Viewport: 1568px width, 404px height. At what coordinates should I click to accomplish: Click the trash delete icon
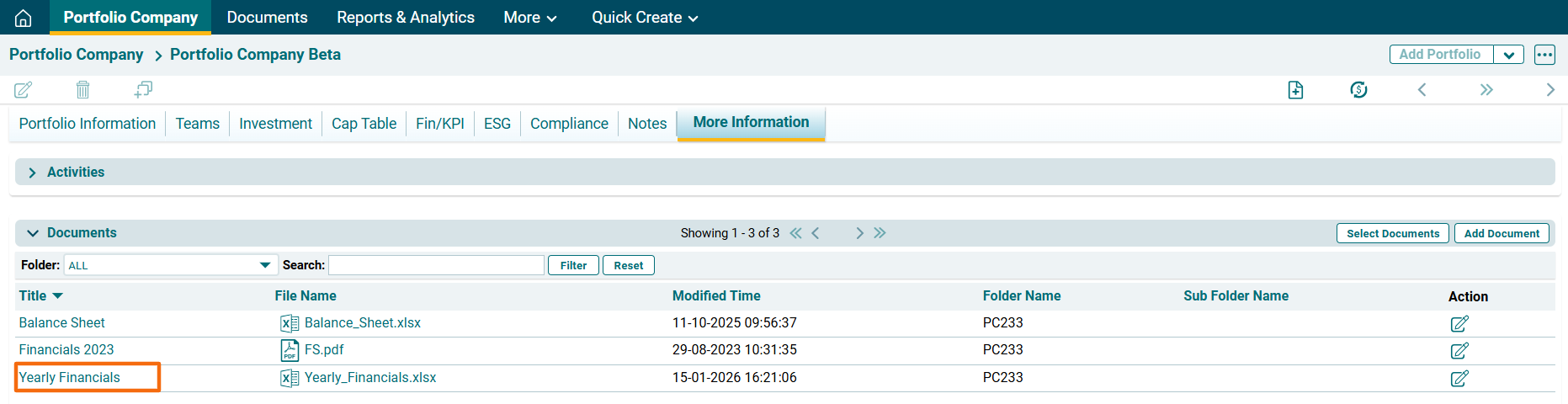(x=82, y=89)
